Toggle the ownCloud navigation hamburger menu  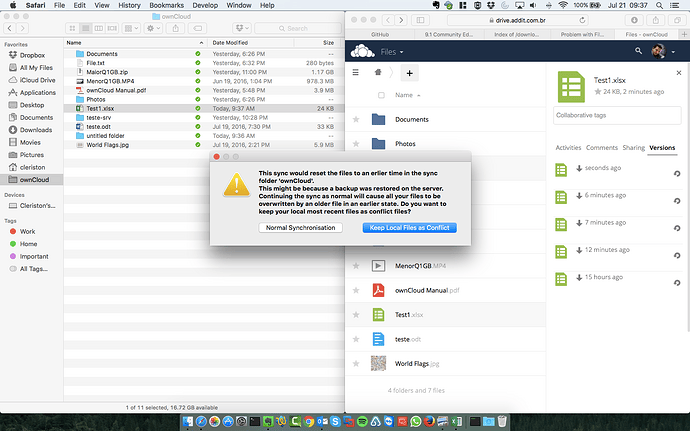click(356, 73)
